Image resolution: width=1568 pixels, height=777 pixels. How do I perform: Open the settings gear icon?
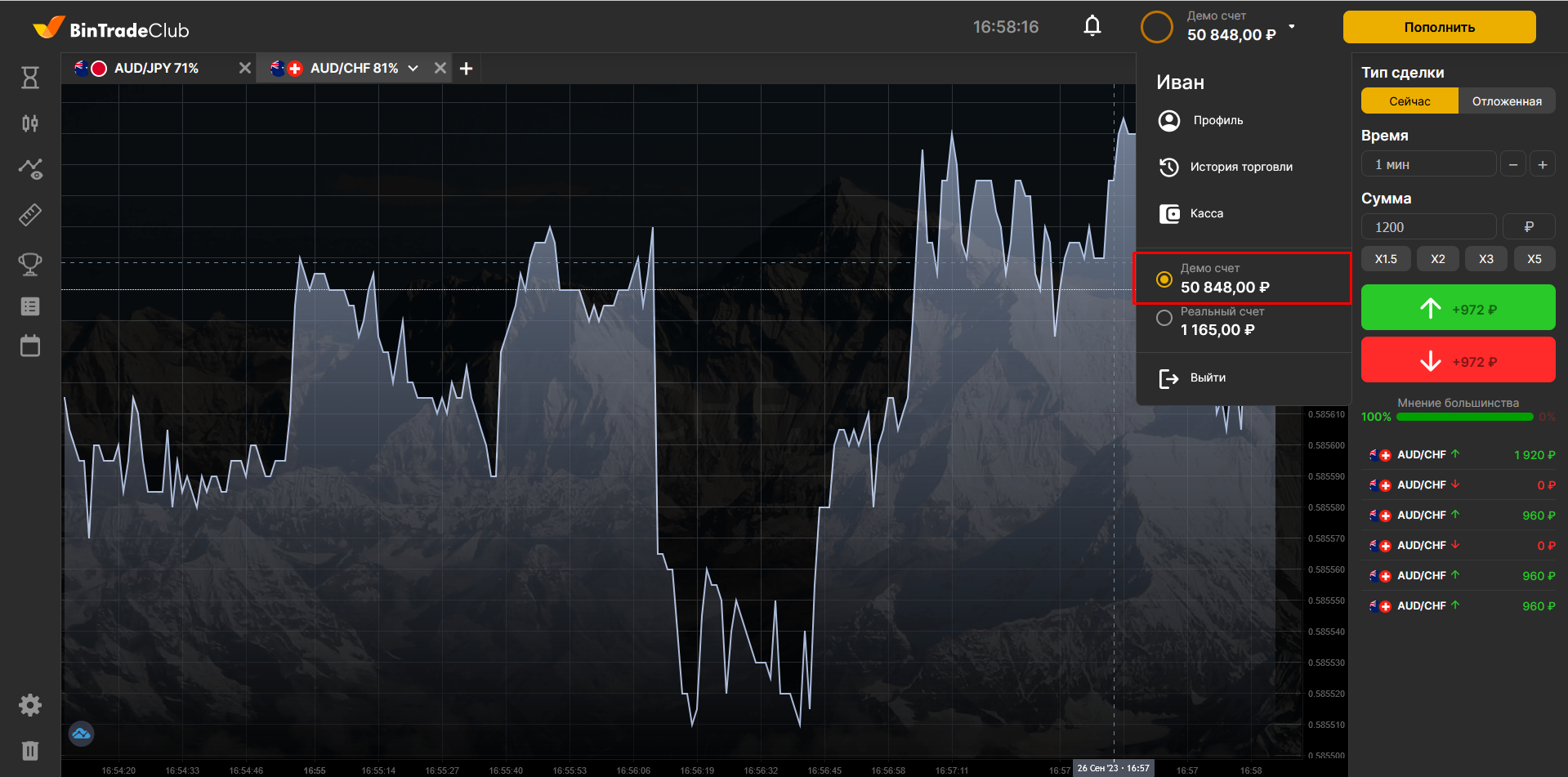(x=30, y=705)
